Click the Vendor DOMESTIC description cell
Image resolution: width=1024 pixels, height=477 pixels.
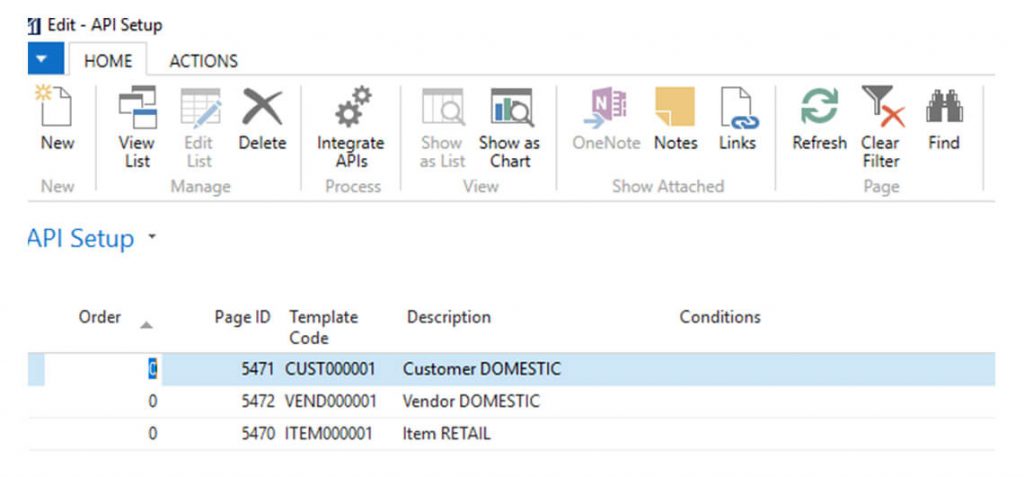coord(471,401)
